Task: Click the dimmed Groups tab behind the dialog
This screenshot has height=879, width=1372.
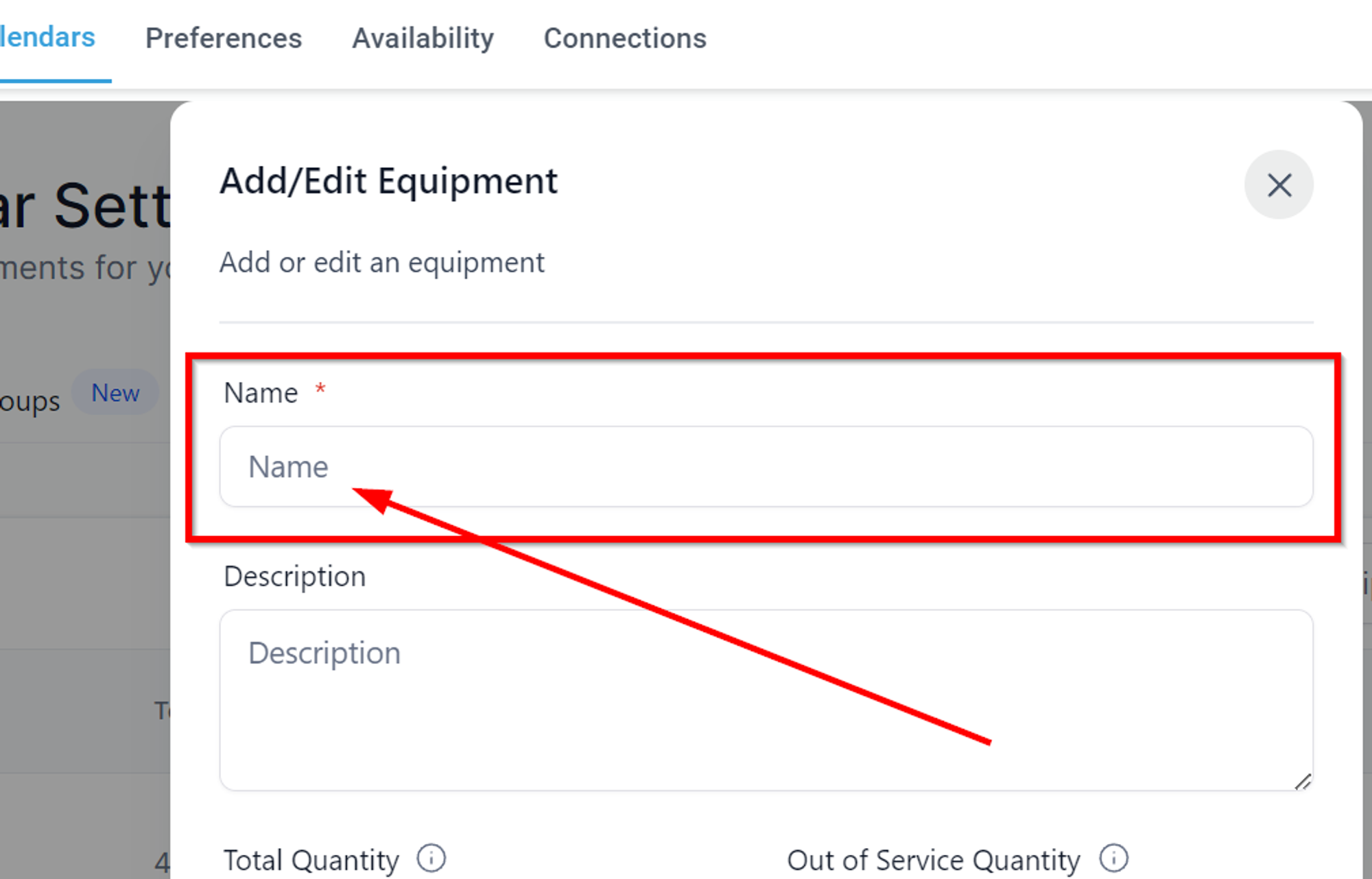Action: 30,401
